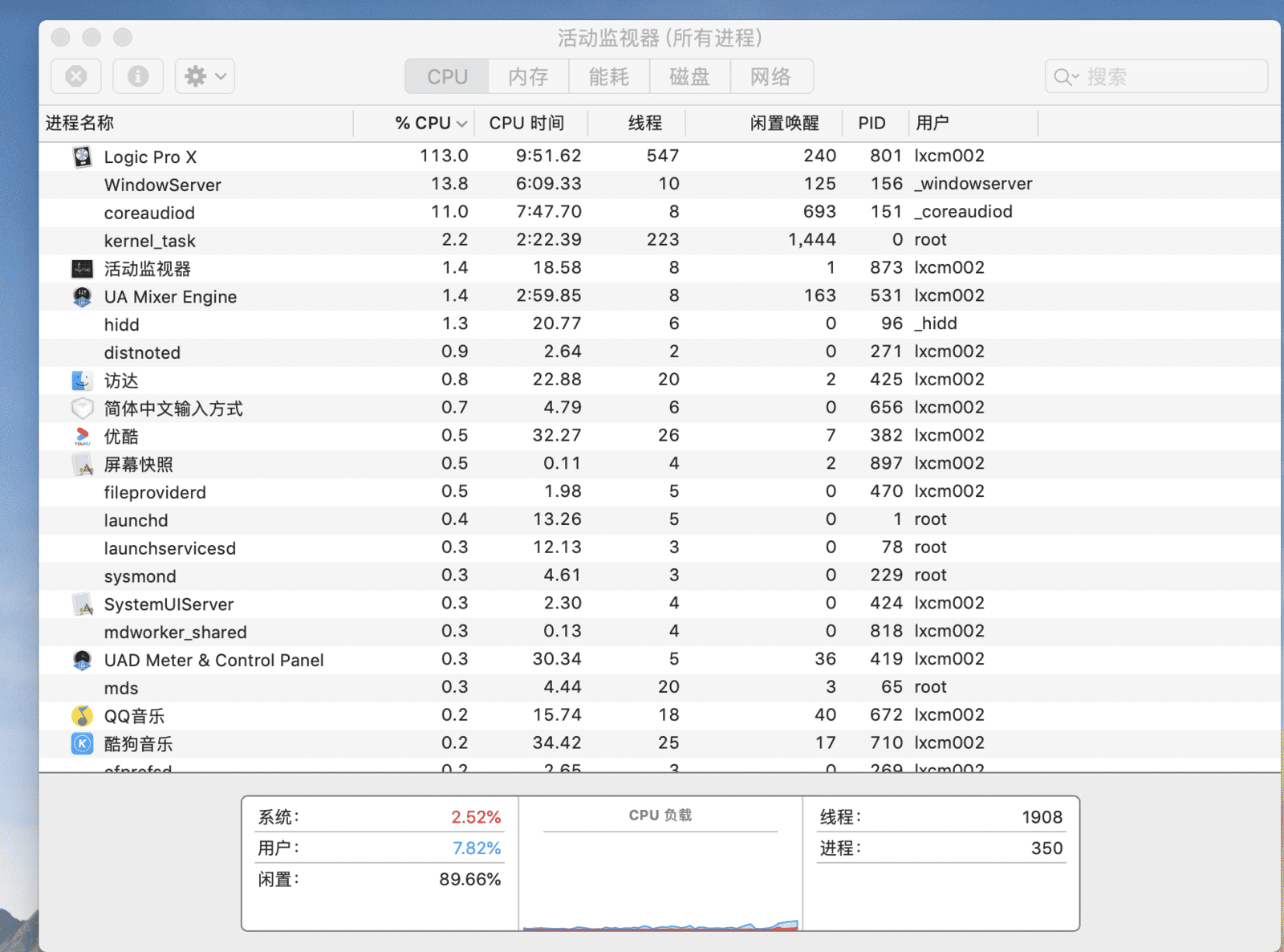This screenshot has width=1284, height=952.
Task: Click the 线程 1908 count
Action: [x=1042, y=817]
